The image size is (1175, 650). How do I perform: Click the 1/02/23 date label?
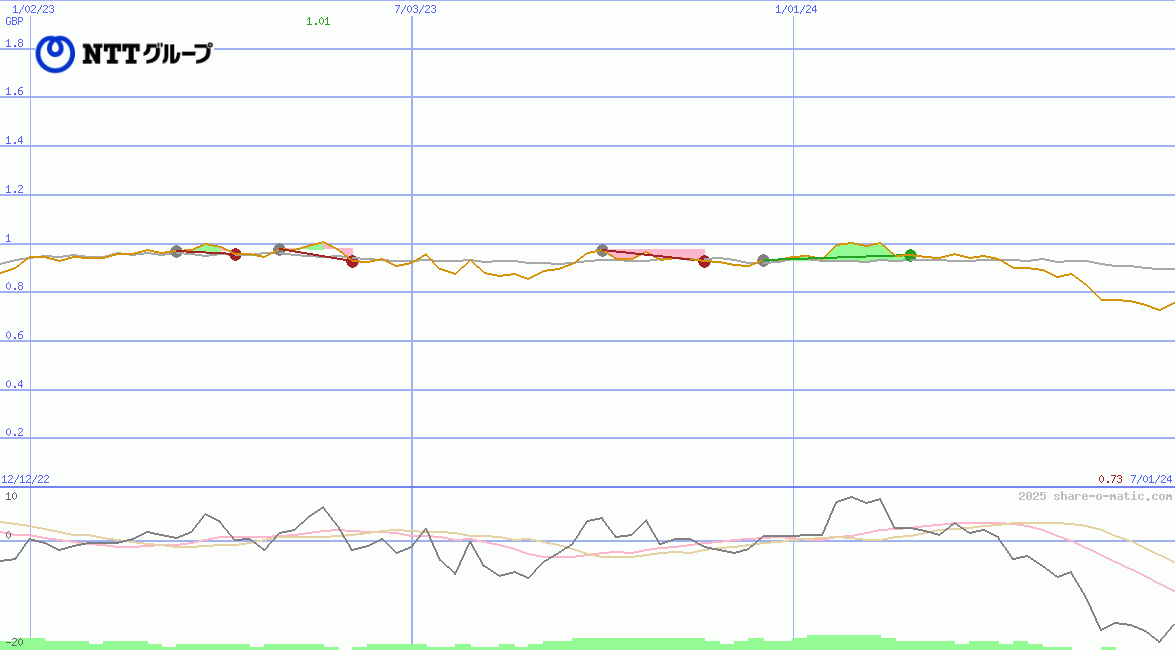click(33, 9)
